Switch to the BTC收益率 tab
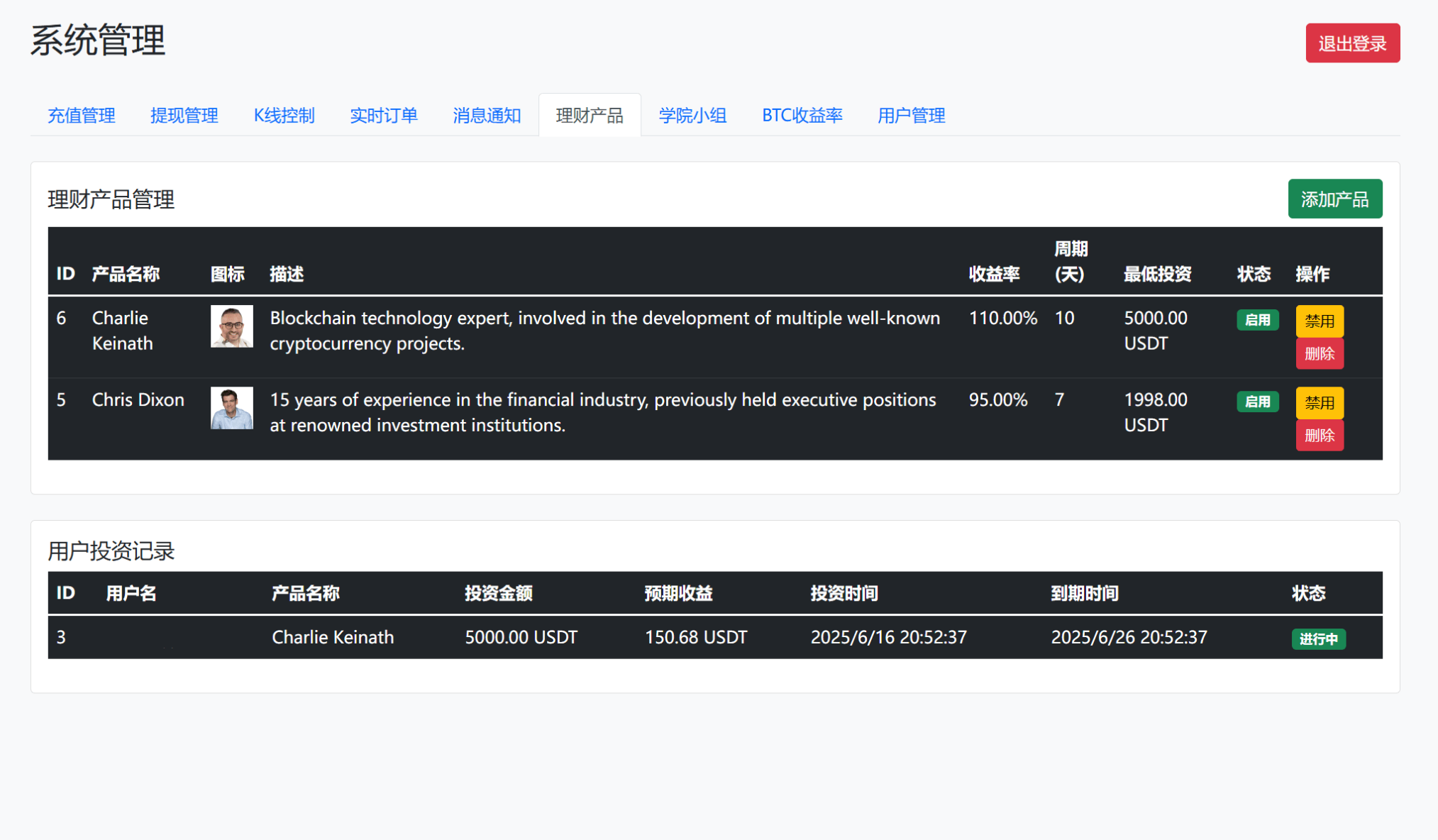 (x=802, y=116)
